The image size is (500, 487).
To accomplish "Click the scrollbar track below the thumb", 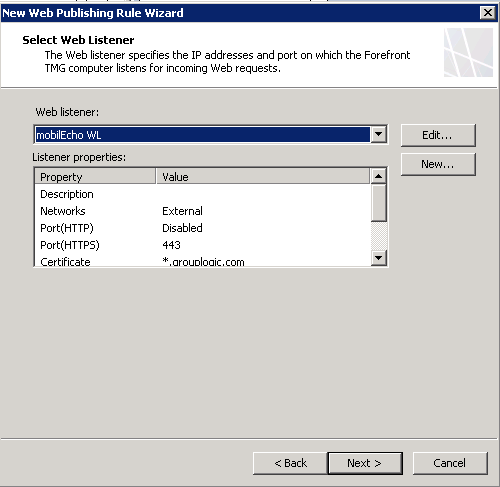I will [x=378, y=236].
